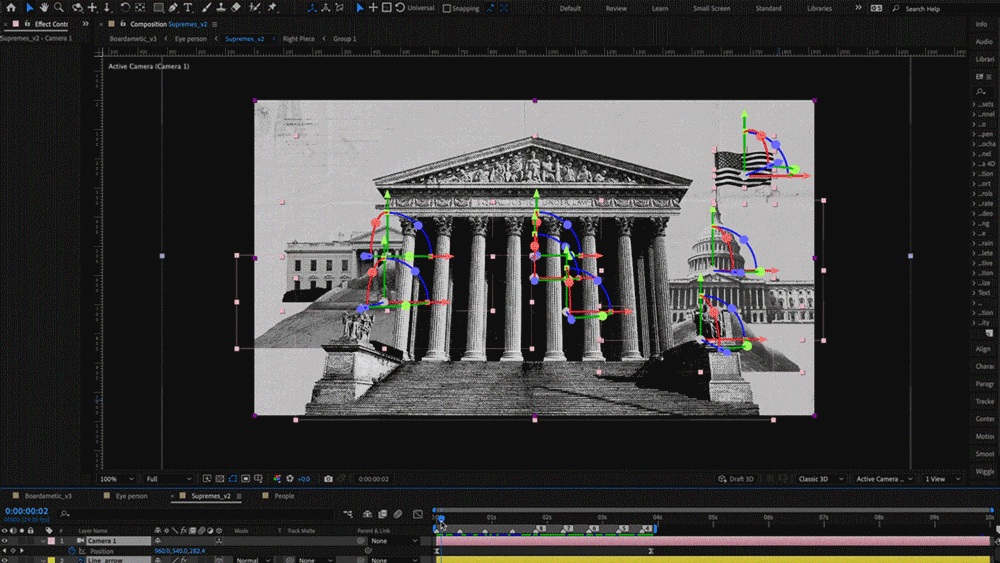Click the pink label swatch of Camera 1
1000x563 pixels.
tap(51, 541)
